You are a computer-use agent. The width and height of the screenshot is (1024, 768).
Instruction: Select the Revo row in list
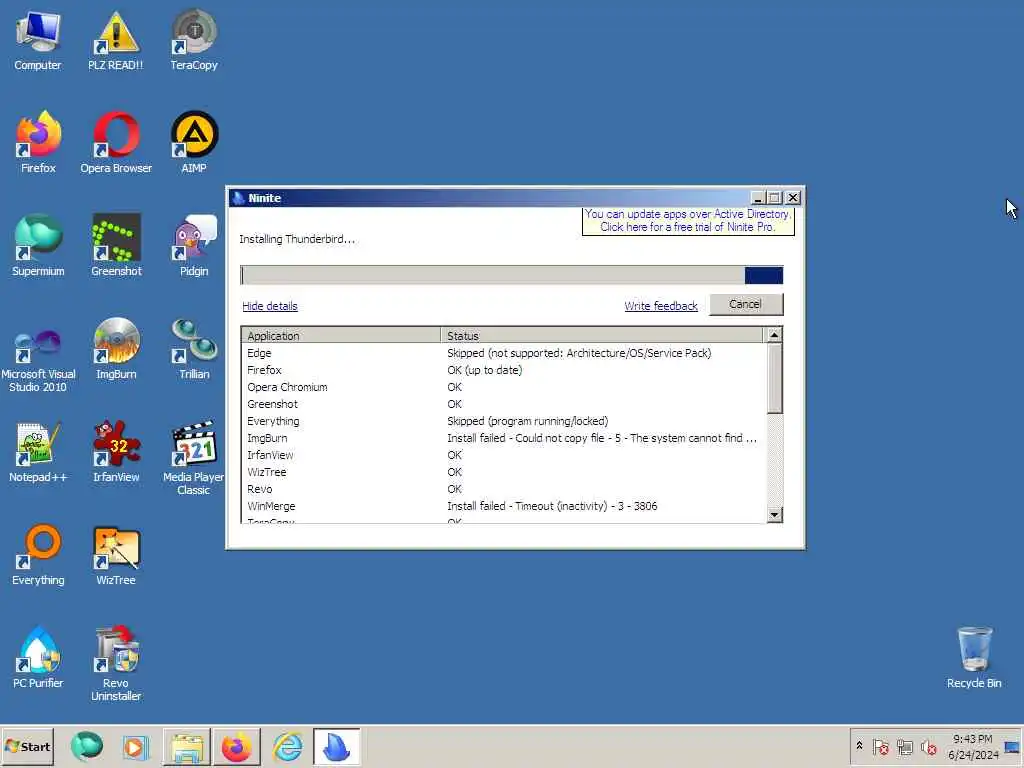click(503, 488)
